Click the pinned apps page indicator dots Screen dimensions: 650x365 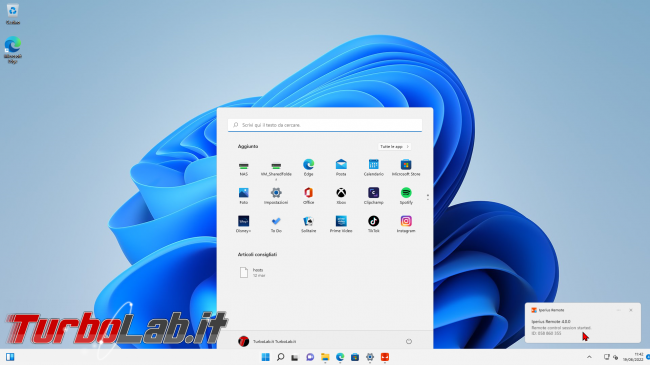tap(428, 197)
